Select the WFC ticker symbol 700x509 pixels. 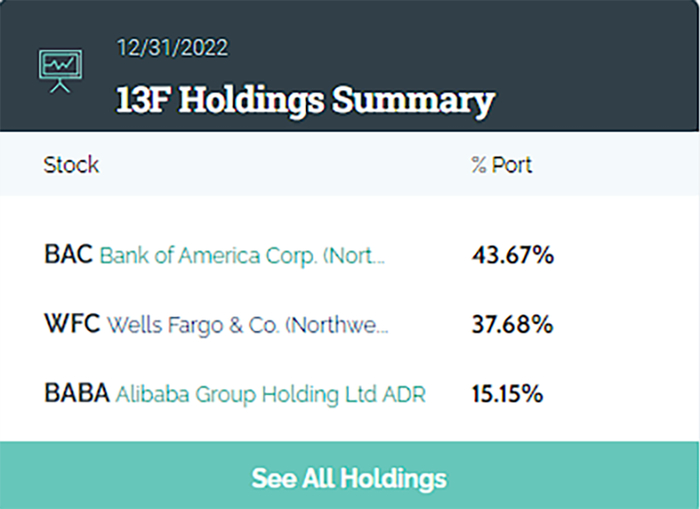tap(72, 325)
